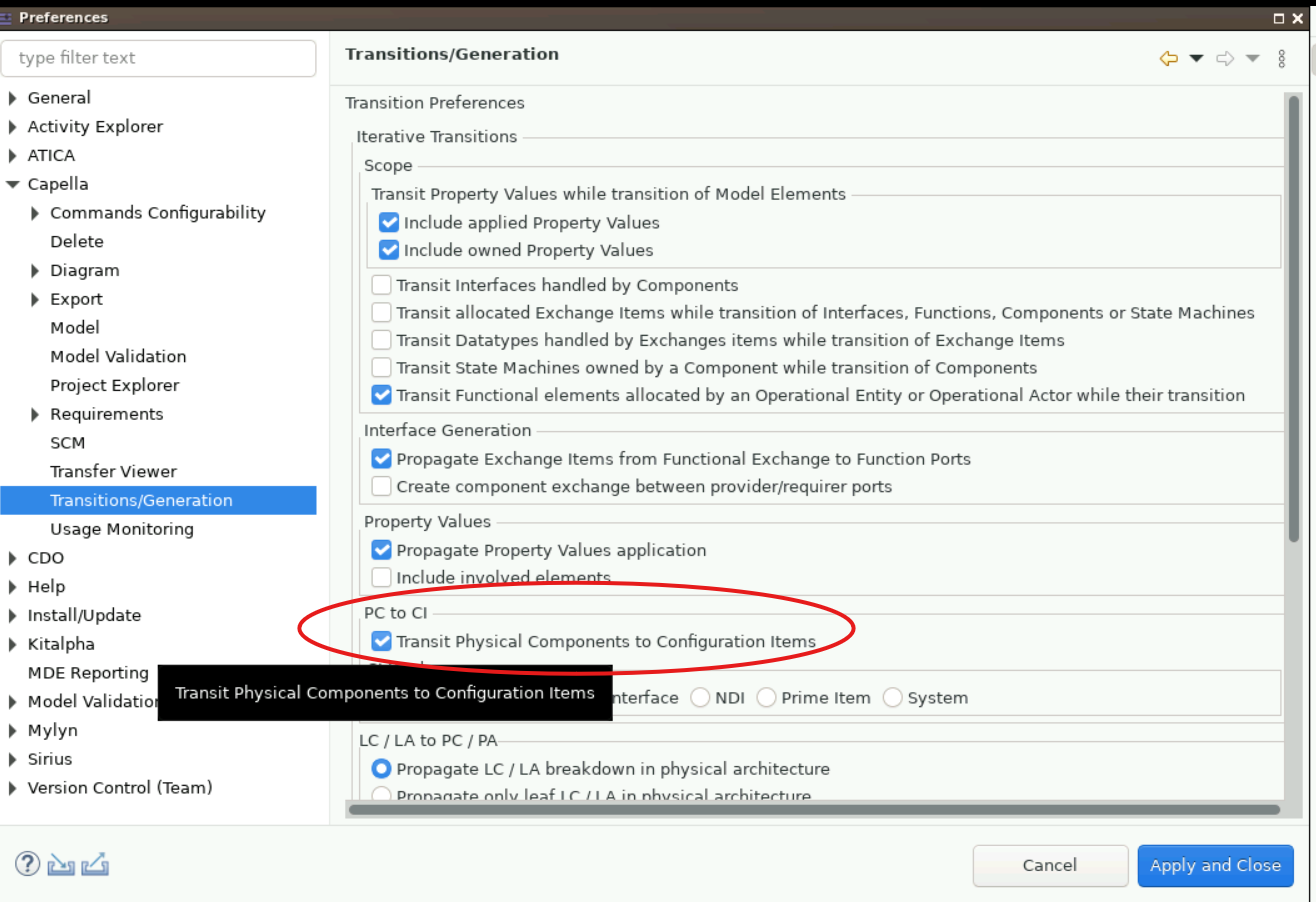
Task: Select the System radio button
Action: [x=892, y=697]
